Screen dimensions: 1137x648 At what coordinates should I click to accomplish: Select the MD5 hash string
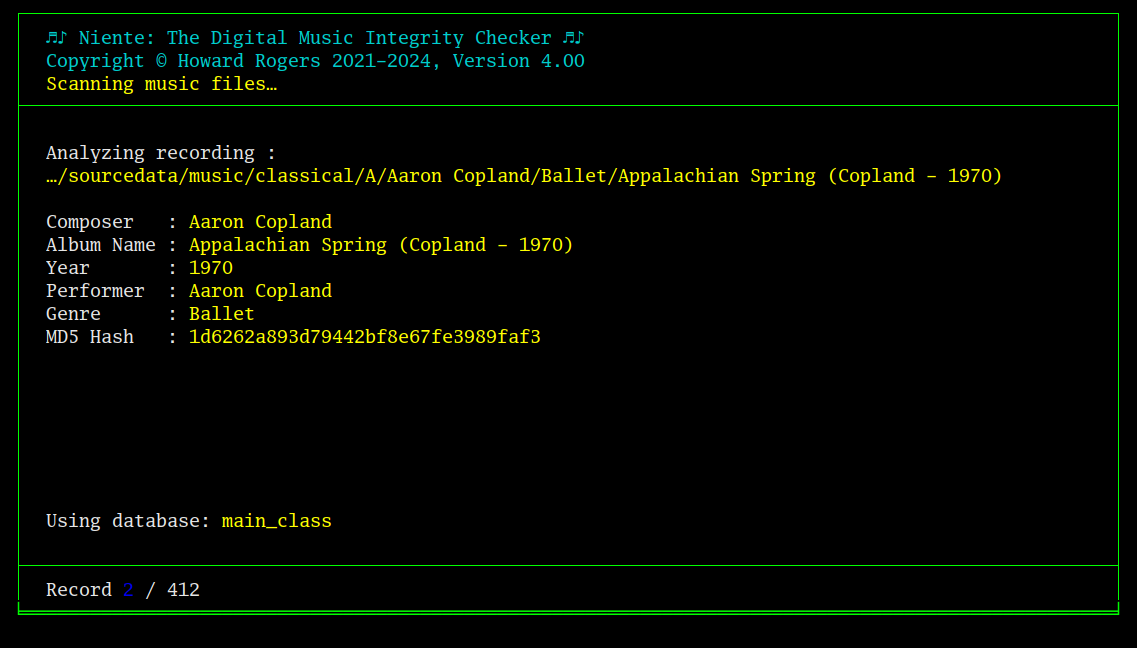(365, 337)
